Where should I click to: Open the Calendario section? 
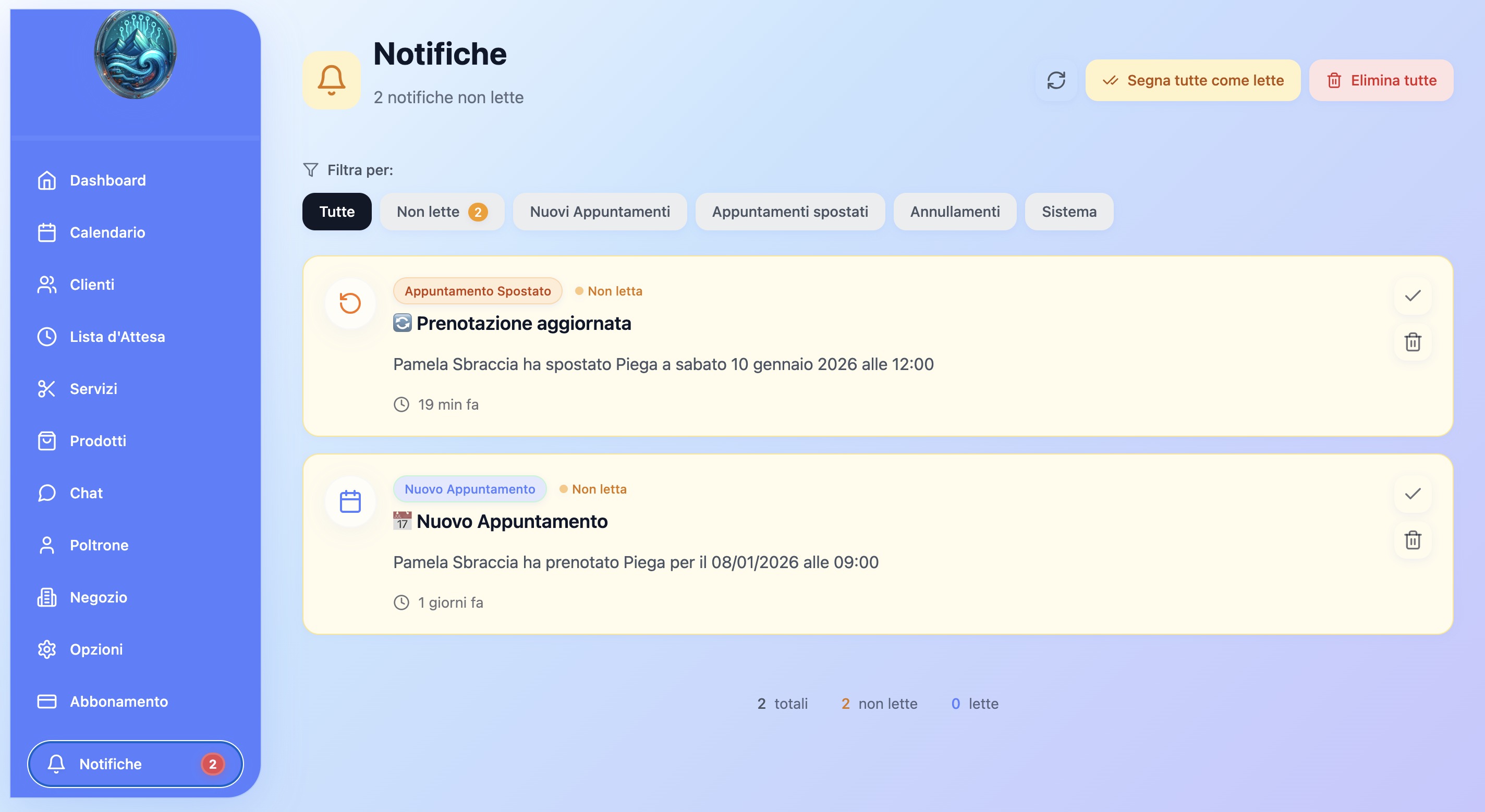[107, 232]
